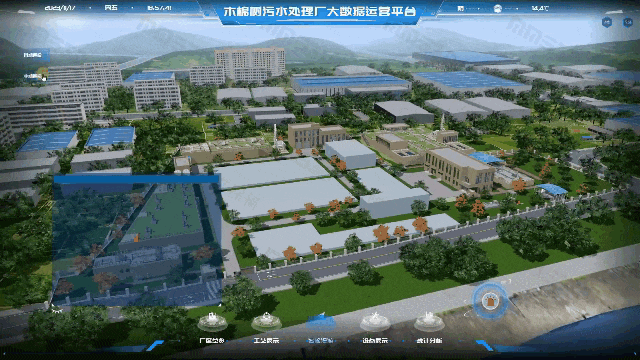Click the upper blue button on the left edge
This screenshot has width=640, height=360.
(x=36, y=55)
